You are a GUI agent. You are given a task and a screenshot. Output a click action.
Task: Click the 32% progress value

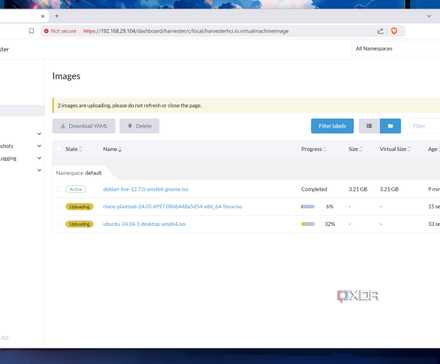point(330,224)
